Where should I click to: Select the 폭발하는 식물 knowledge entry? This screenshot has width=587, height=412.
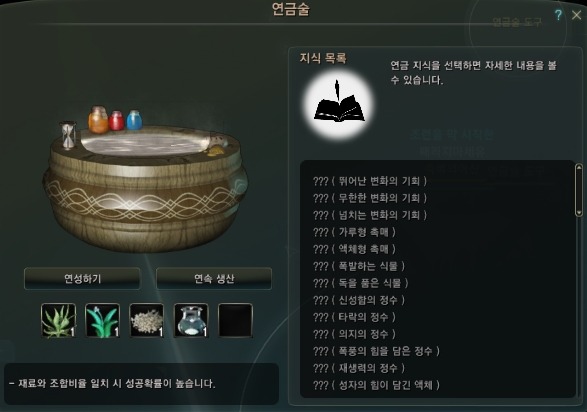tap(359, 266)
